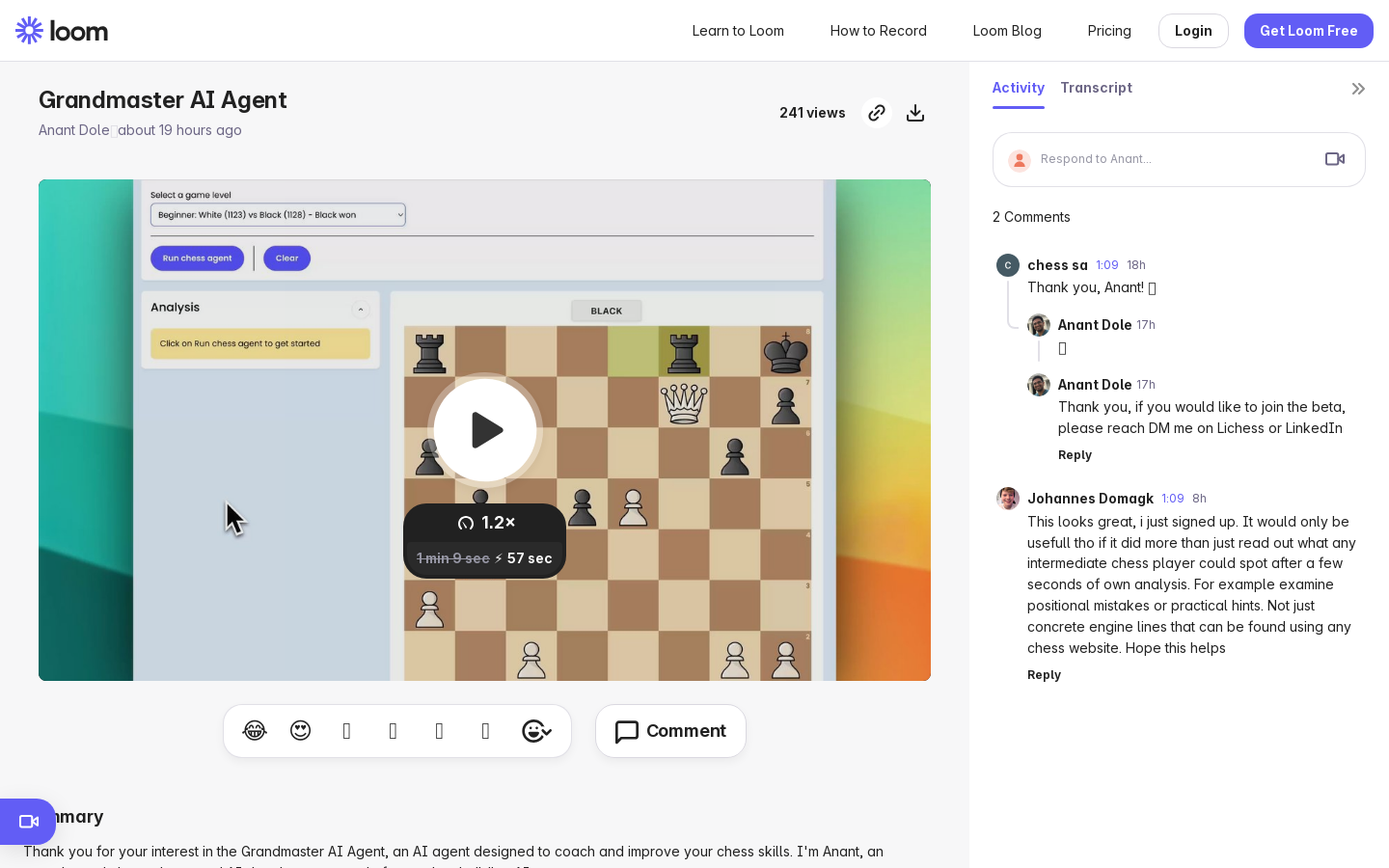
Task: Reply to Johannes Domagk's comment
Action: pyautogui.click(x=1044, y=675)
